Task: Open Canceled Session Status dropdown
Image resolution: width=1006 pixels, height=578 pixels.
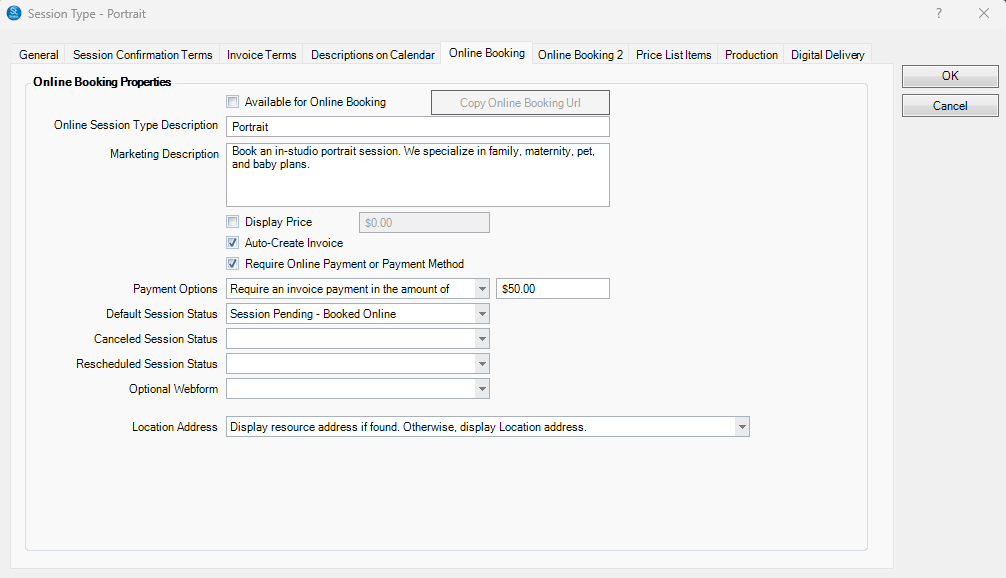Action: click(x=482, y=339)
